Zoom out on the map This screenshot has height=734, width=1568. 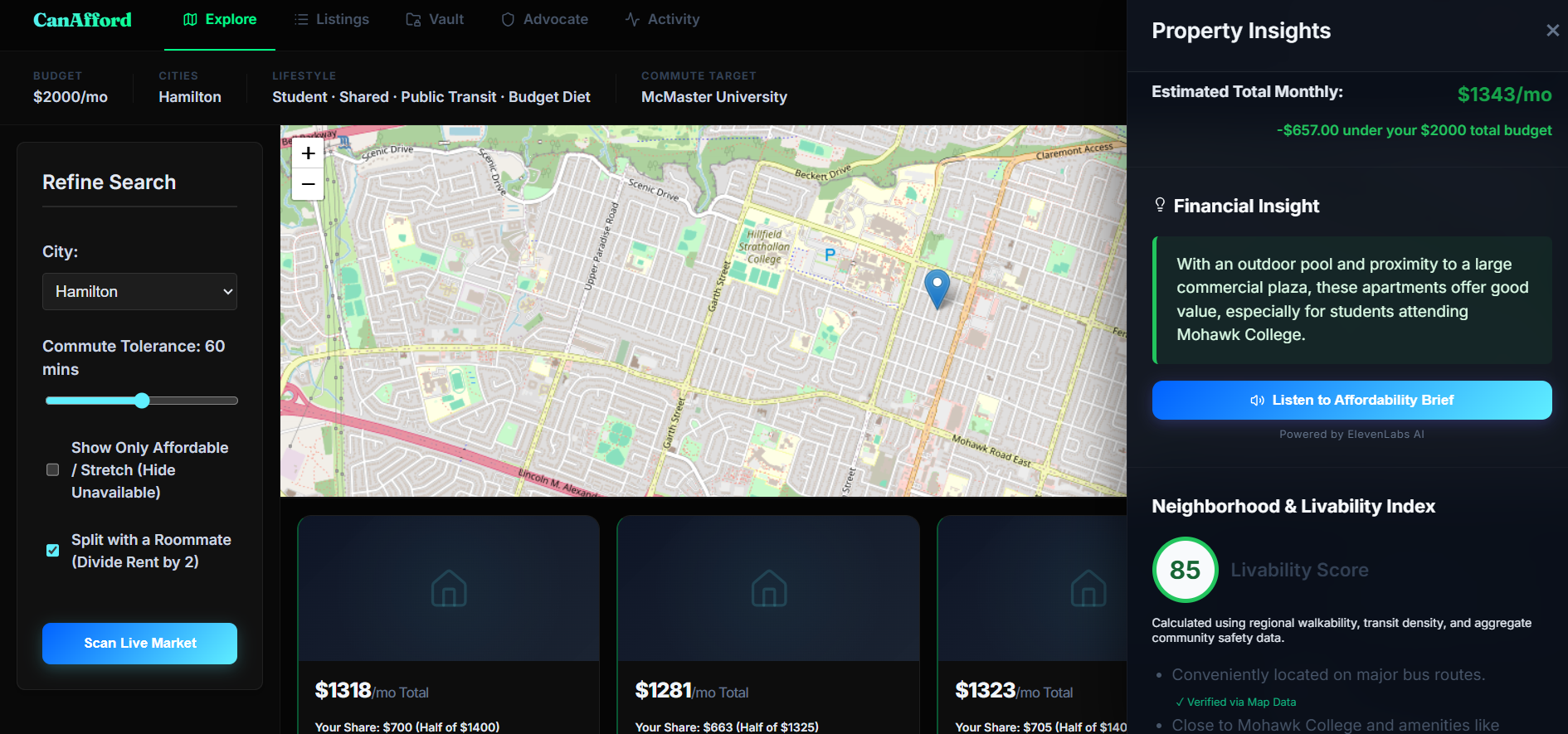pyautogui.click(x=308, y=184)
